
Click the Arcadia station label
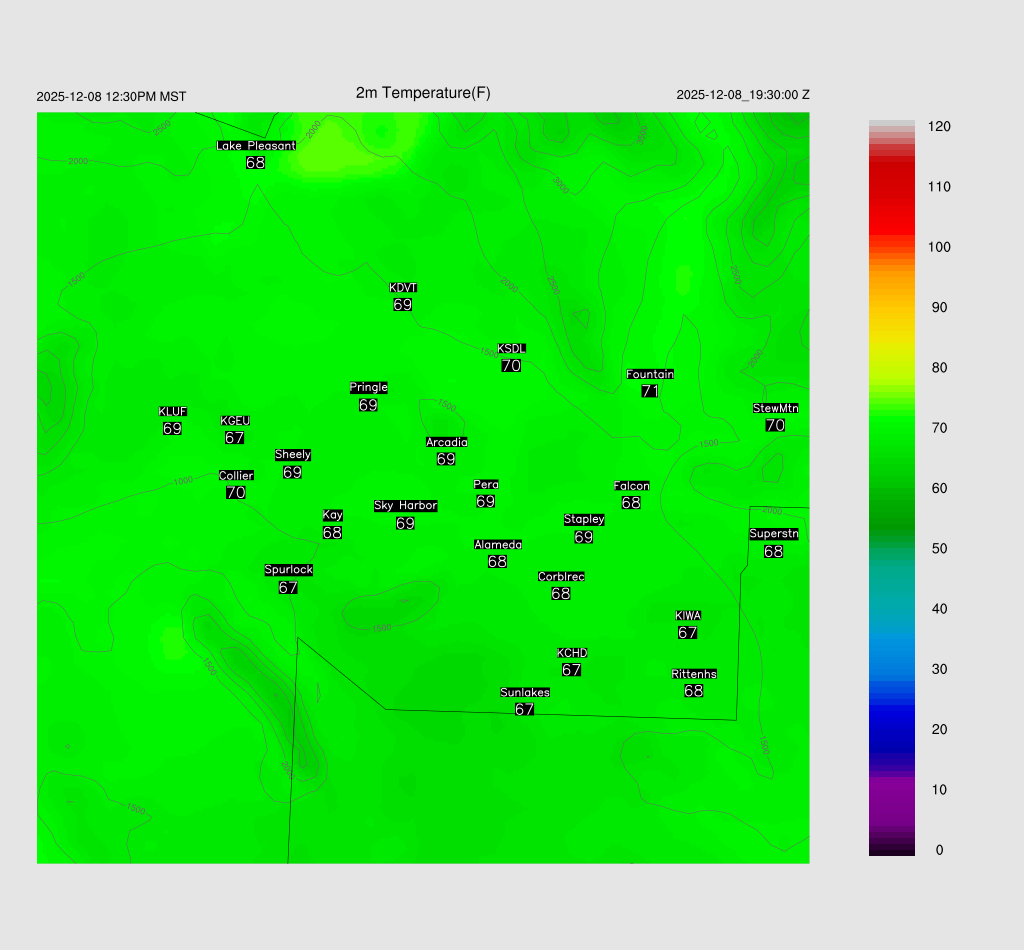pyautogui.click(x=446, y=442)
